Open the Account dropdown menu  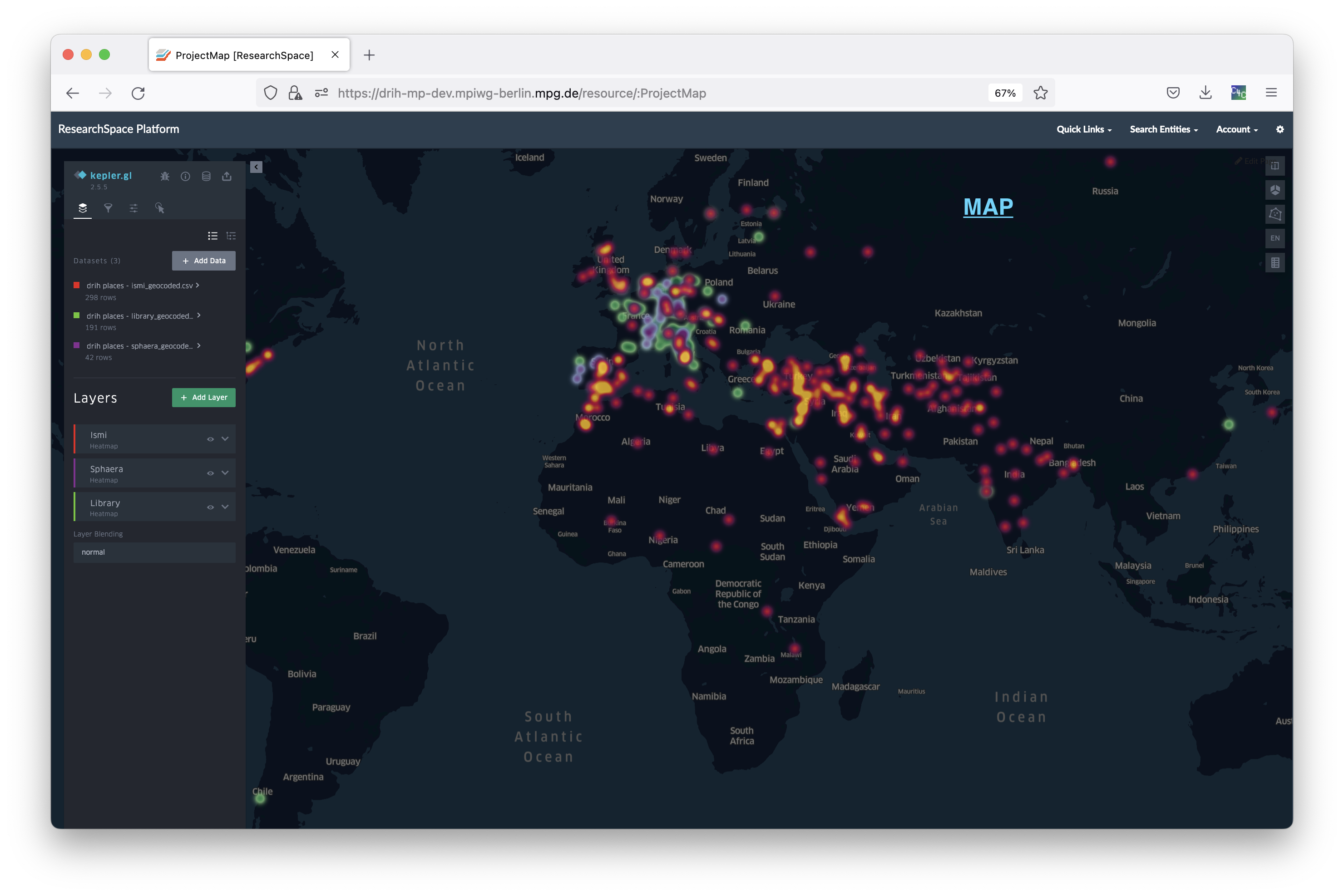pos(1237,129)
